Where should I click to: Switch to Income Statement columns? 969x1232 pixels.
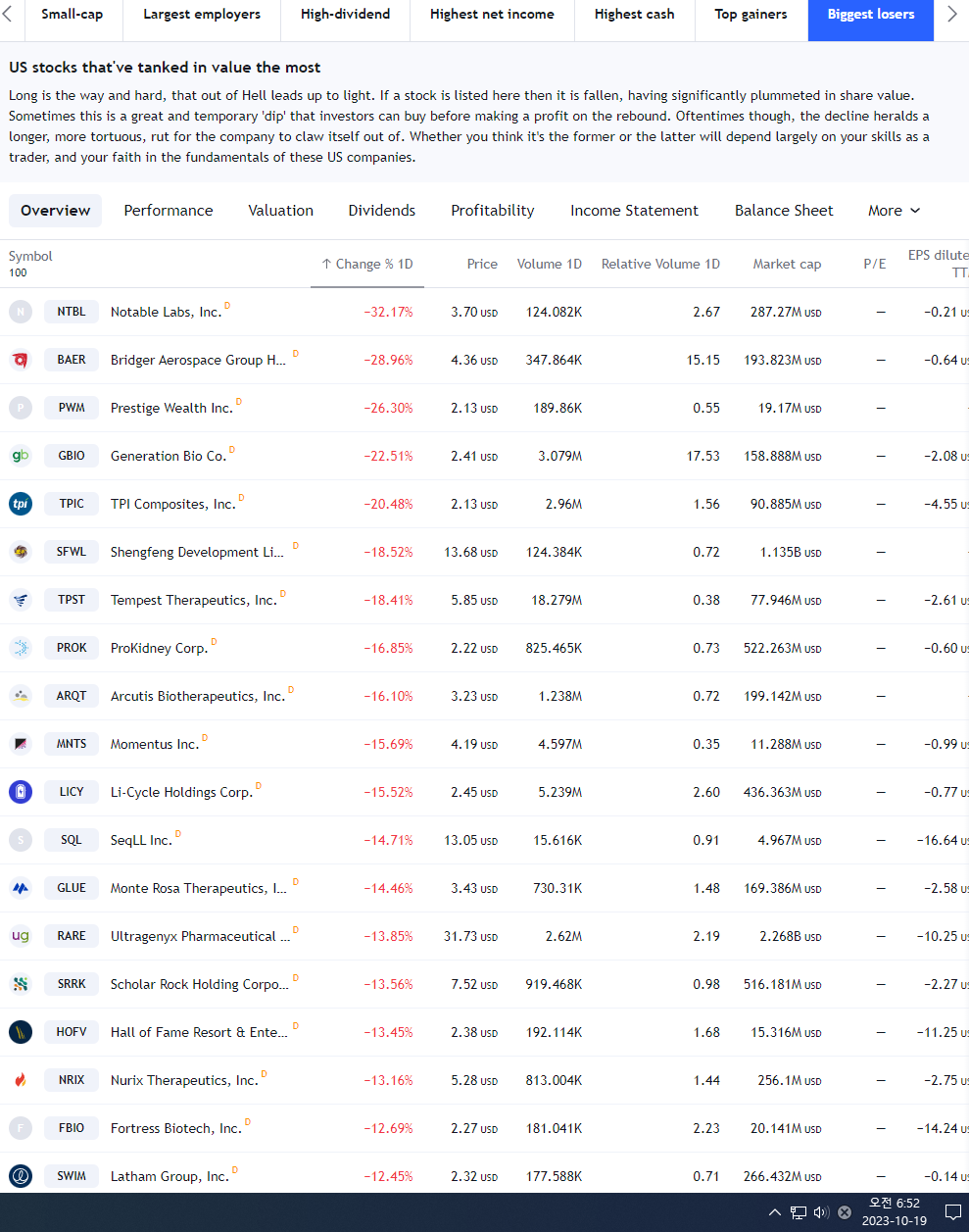point(635,211)
